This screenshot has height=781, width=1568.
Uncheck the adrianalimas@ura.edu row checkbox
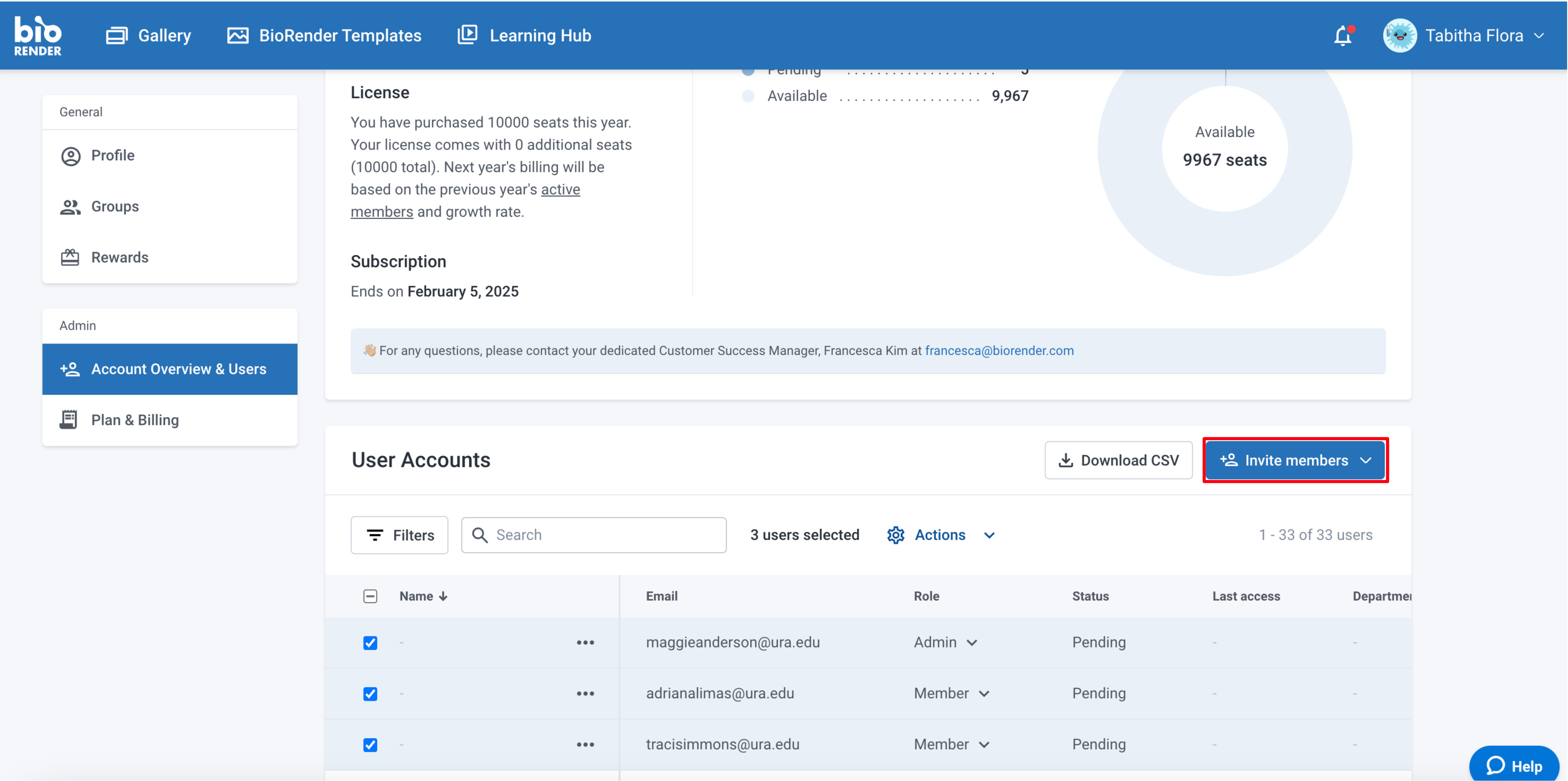pos(370,694)
